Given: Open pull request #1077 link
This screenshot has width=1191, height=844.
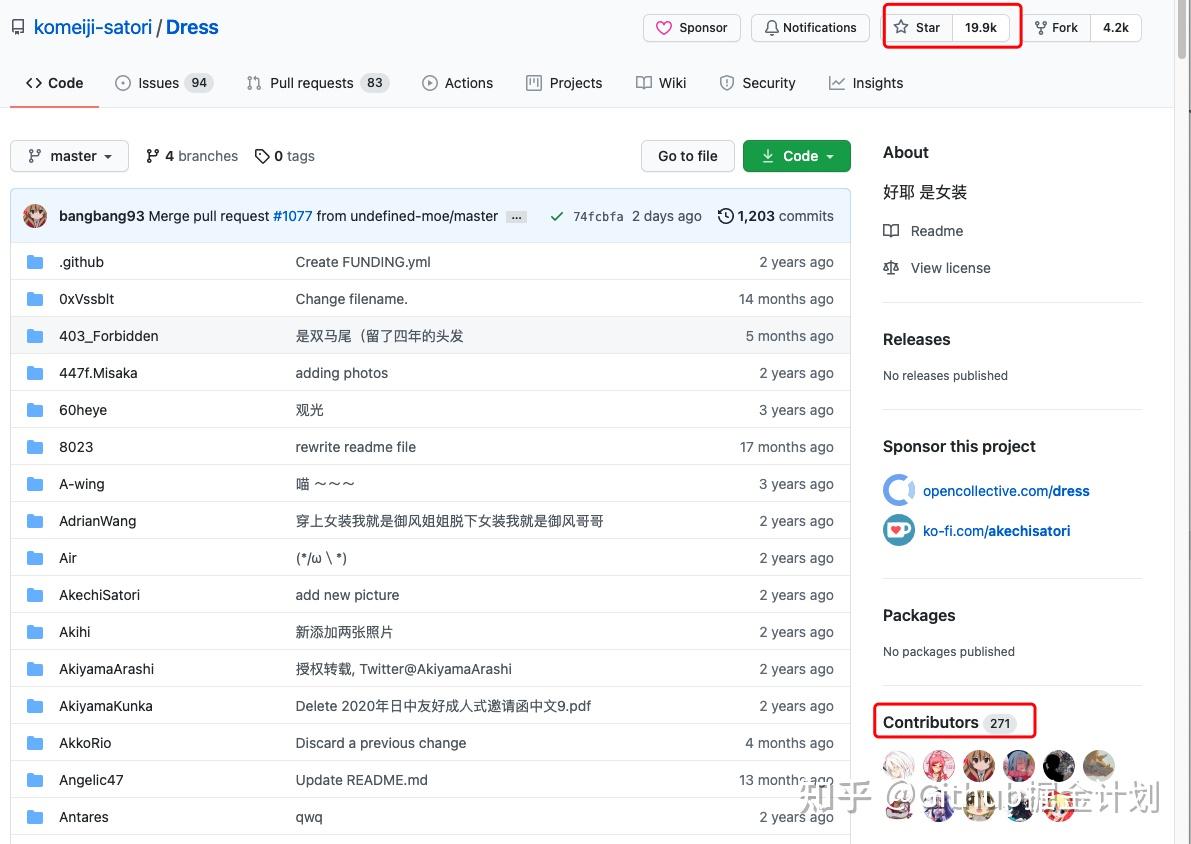Looking at the screenshot, I should 292,216.
